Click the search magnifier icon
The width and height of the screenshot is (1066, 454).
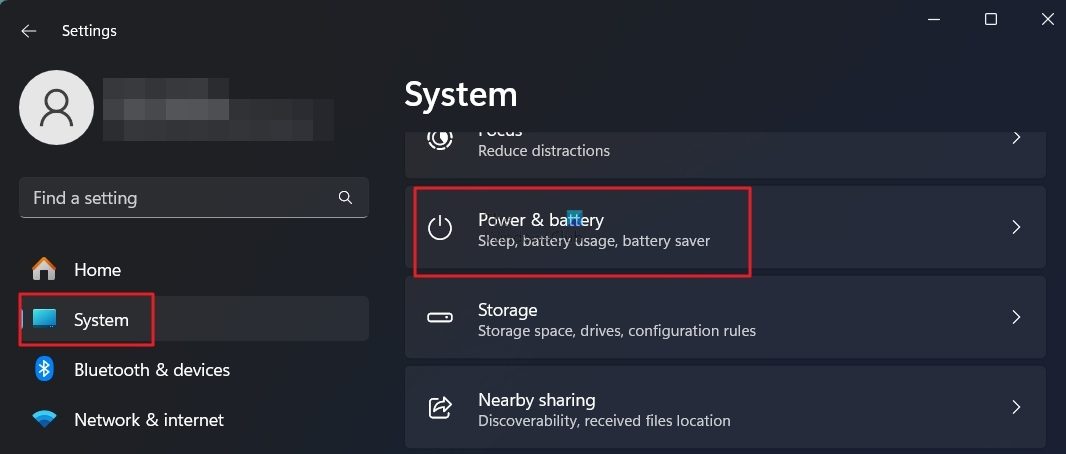(345, 197)
